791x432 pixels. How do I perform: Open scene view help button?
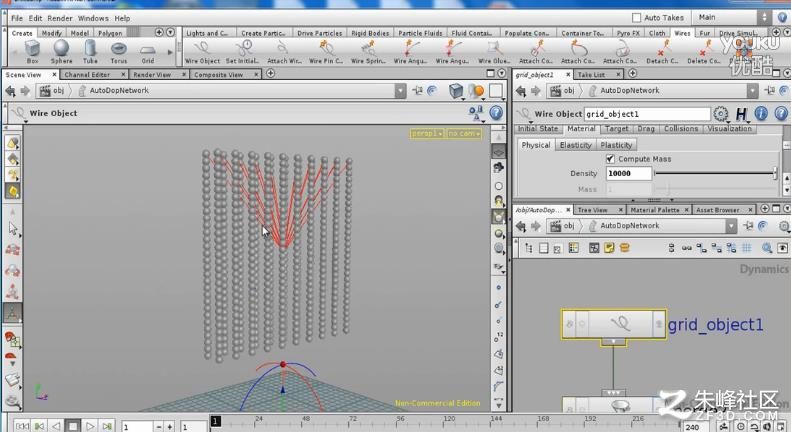pos(496,113)
